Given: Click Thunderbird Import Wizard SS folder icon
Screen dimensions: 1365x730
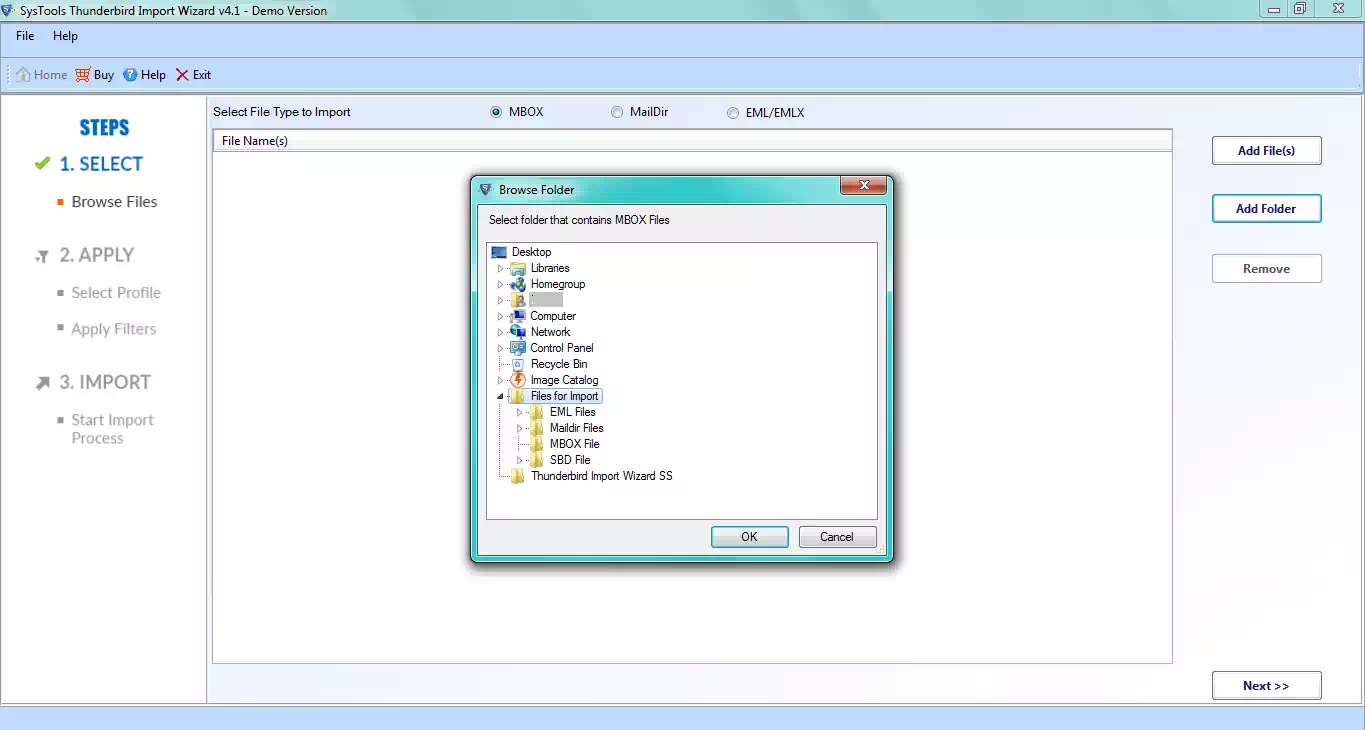Looking at the screenshot, I should [x=518, y=476].
